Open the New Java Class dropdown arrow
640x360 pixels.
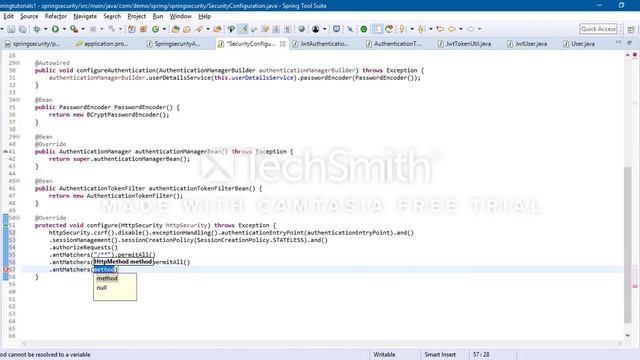pos(164,29)
